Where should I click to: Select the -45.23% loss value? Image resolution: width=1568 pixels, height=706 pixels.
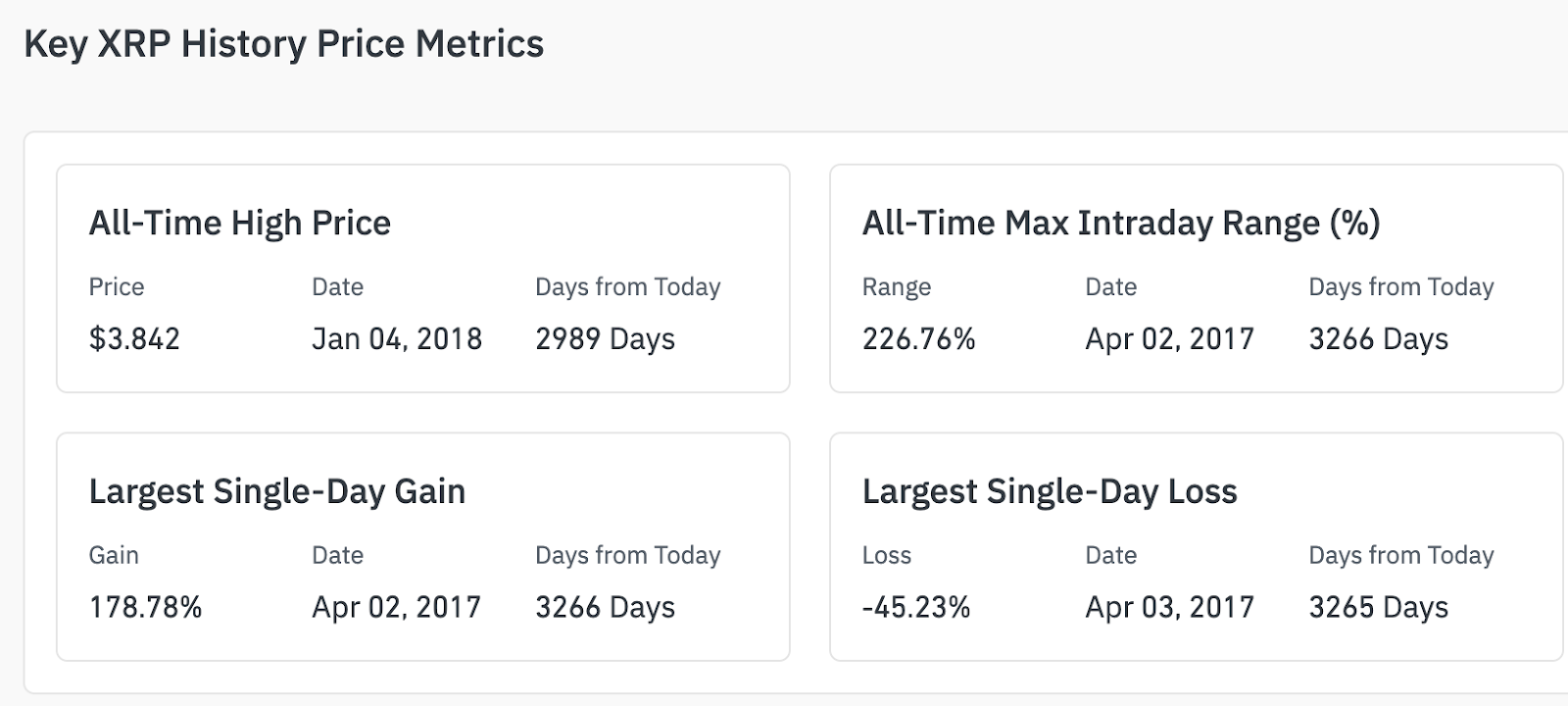(915, 608)
